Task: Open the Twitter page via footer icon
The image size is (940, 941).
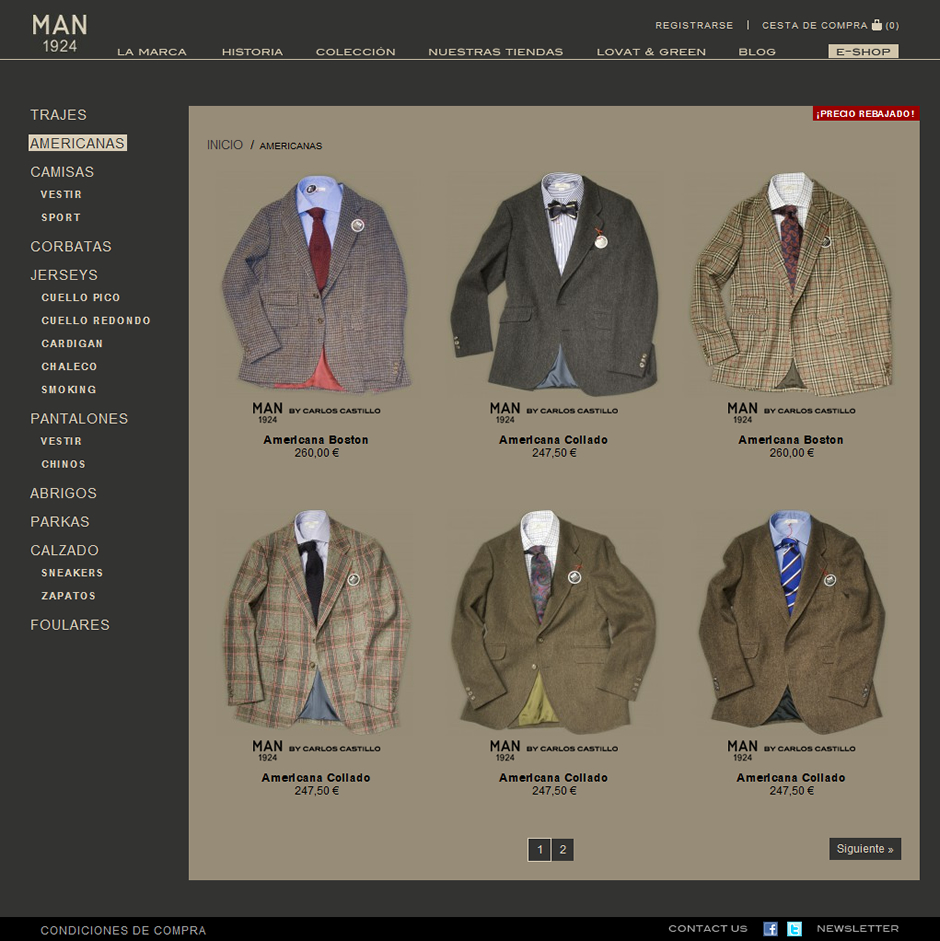Action: click(794, 928)
